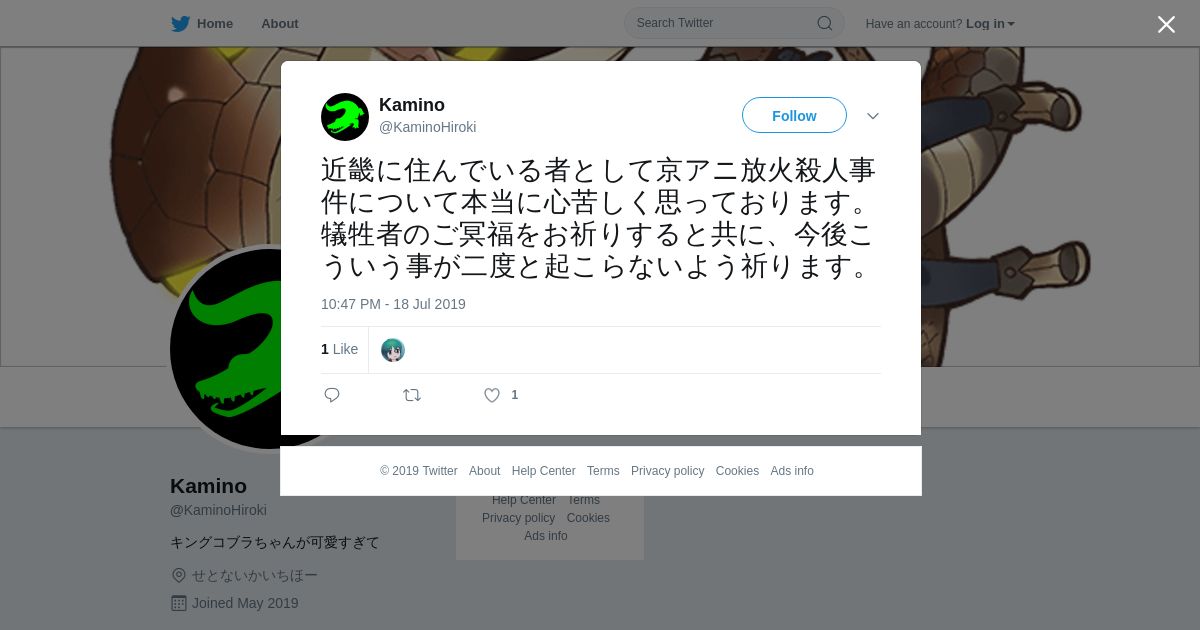
Task: Click the reply speech bubble icon
Action: click(332, 395)
